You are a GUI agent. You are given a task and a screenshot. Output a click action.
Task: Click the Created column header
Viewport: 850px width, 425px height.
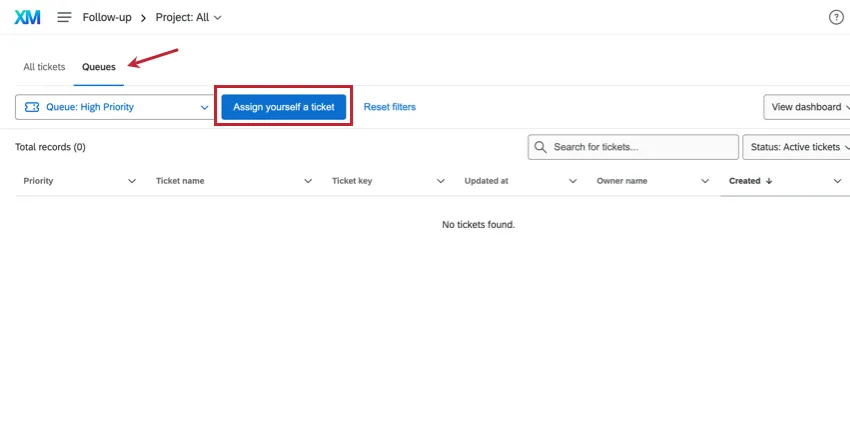coord(745,181)
